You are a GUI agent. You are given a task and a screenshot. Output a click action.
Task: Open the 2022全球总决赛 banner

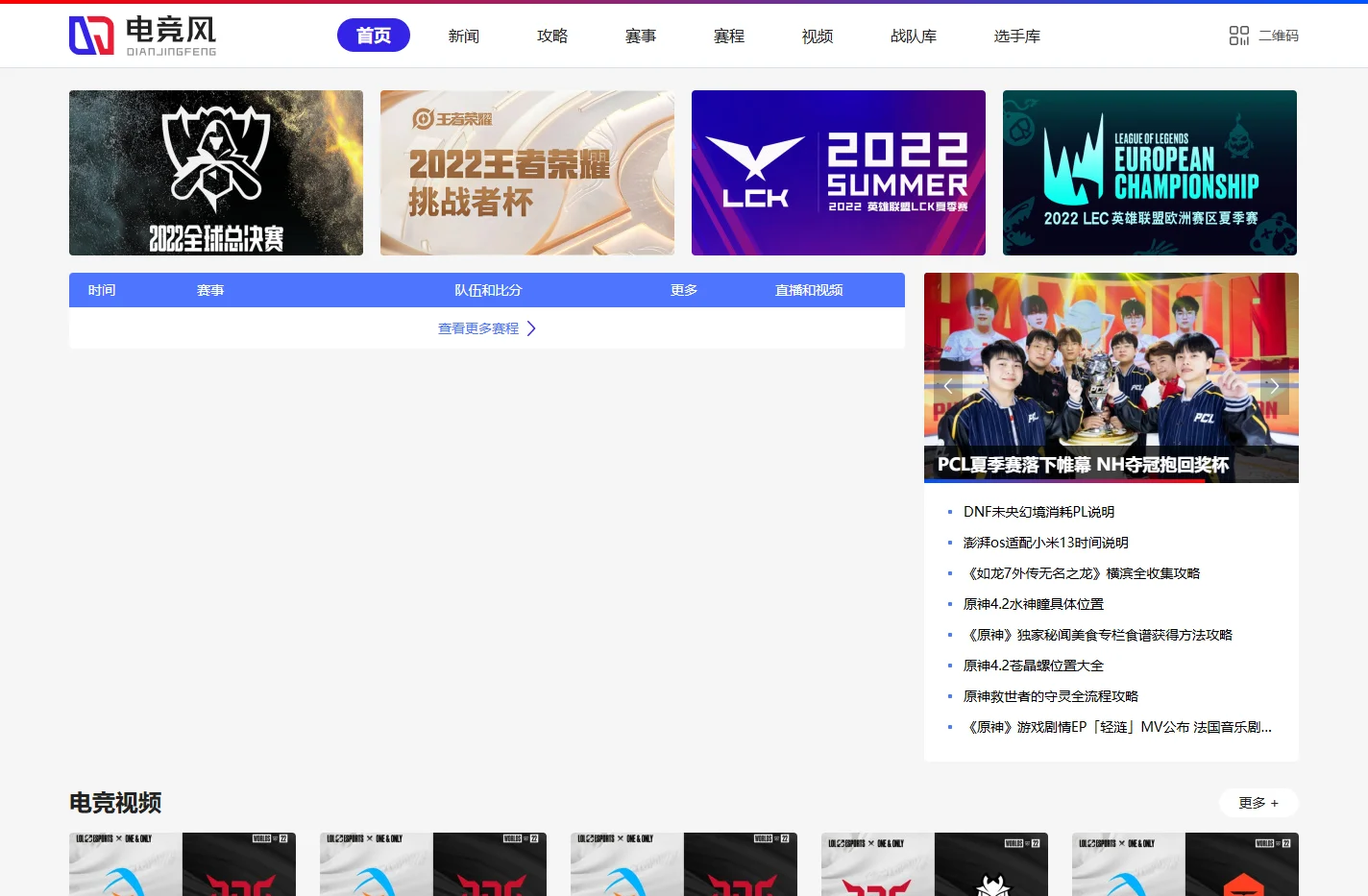click(216, 173)
